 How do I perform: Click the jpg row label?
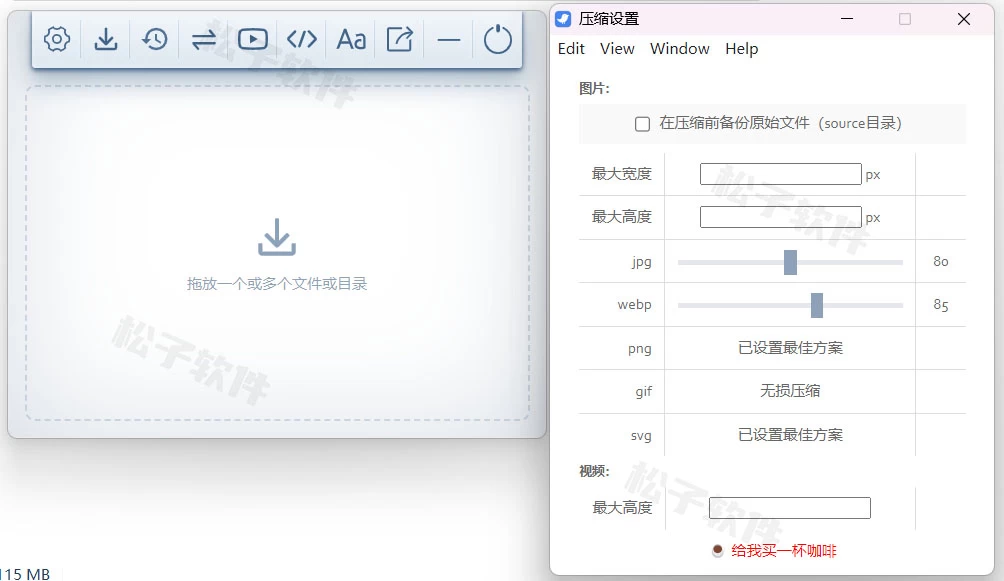[x=641, y=262]
